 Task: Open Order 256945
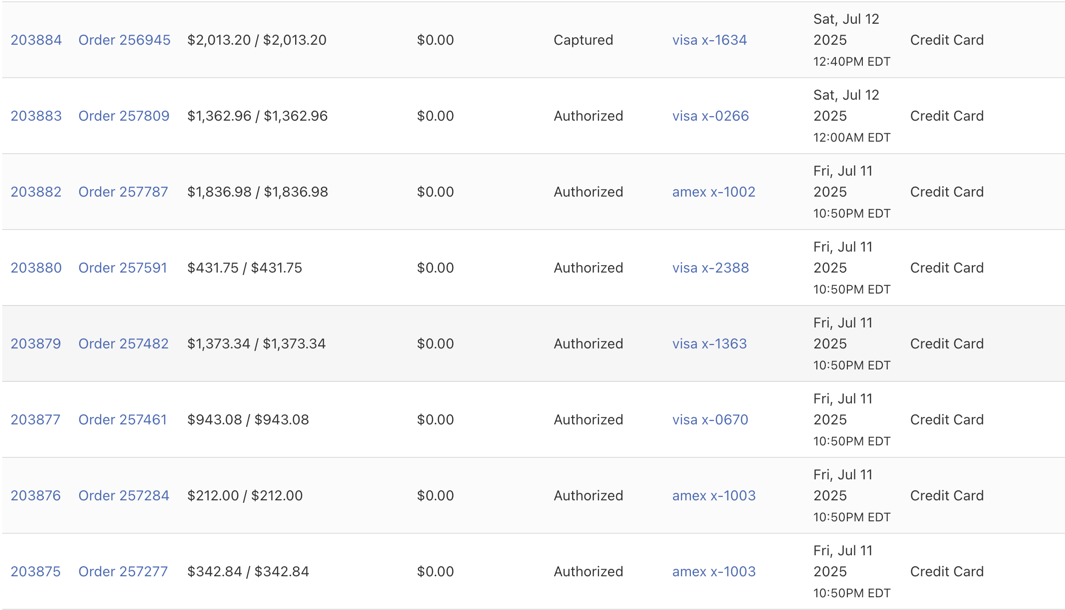pos(124,40)
